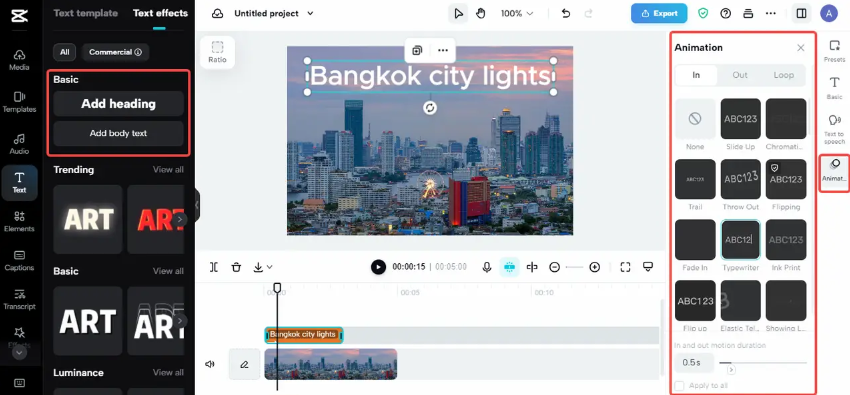Enter fullscreen preview
The width and height of the screenshot is (850, 395).
(x=626, y=267)
